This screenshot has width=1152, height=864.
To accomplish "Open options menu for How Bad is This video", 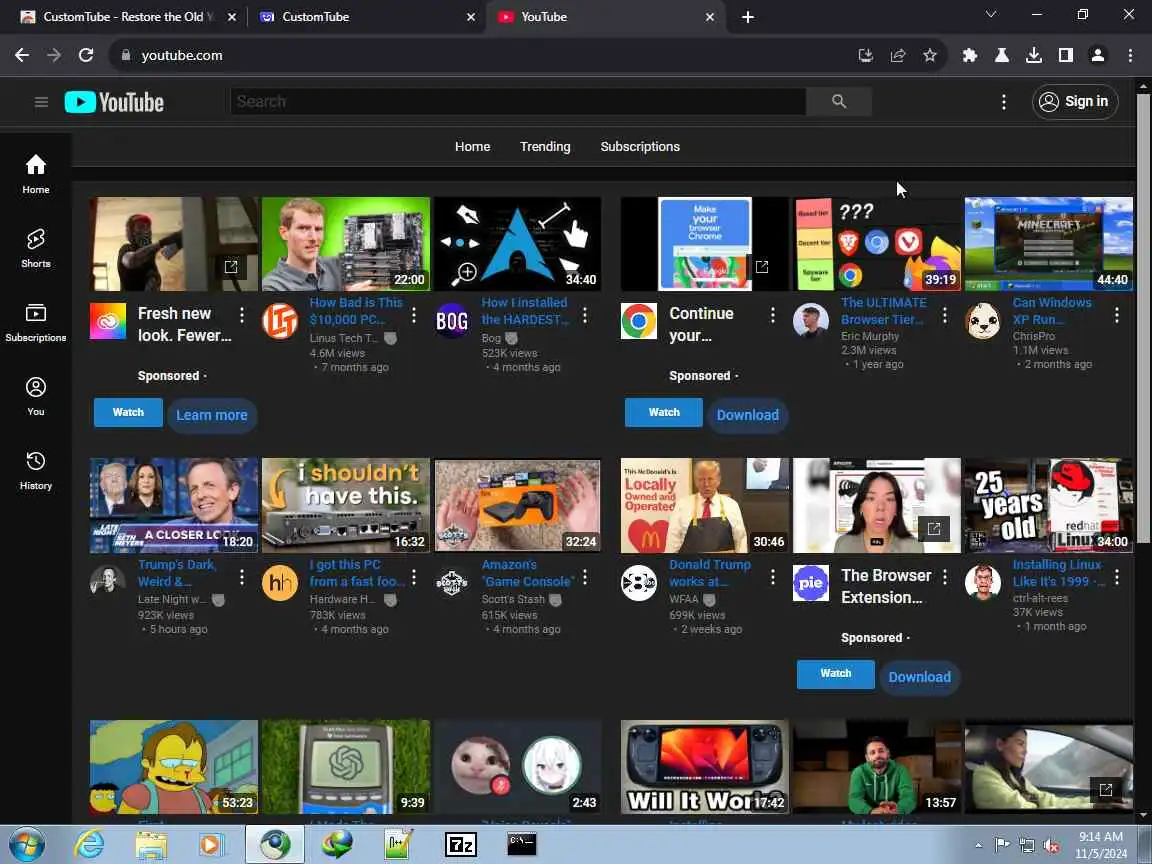I will point(414,315).
